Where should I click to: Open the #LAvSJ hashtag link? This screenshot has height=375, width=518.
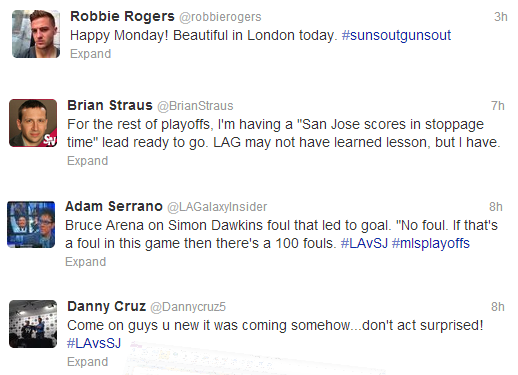coord(364,243)
